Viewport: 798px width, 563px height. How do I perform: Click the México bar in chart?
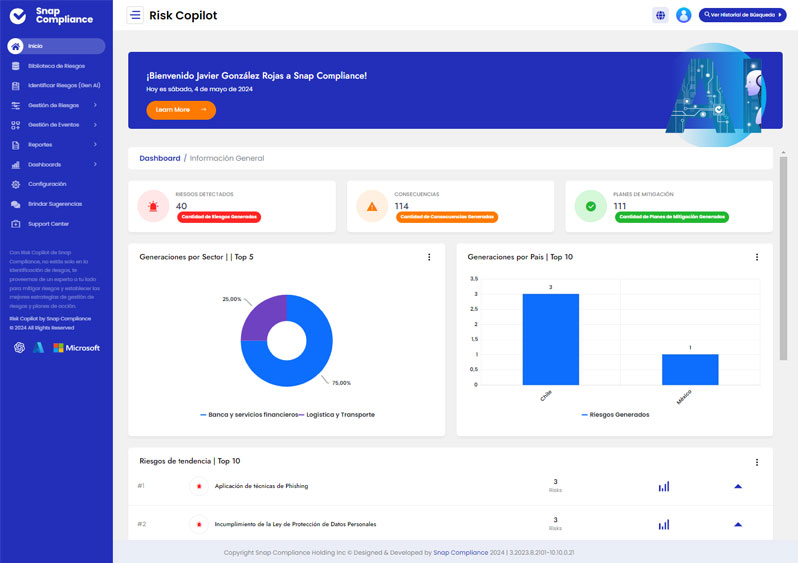coord(690,370)
